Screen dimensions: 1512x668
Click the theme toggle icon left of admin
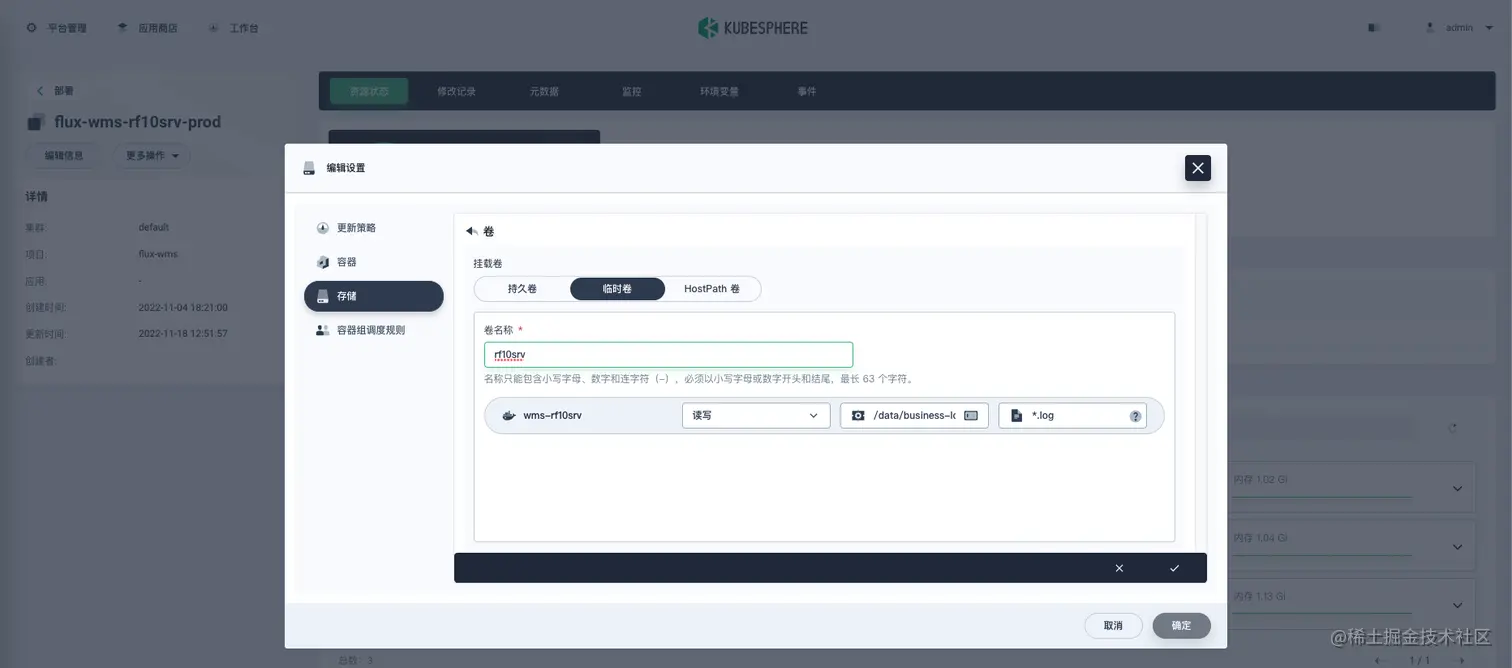click(x=1375, y=28)
